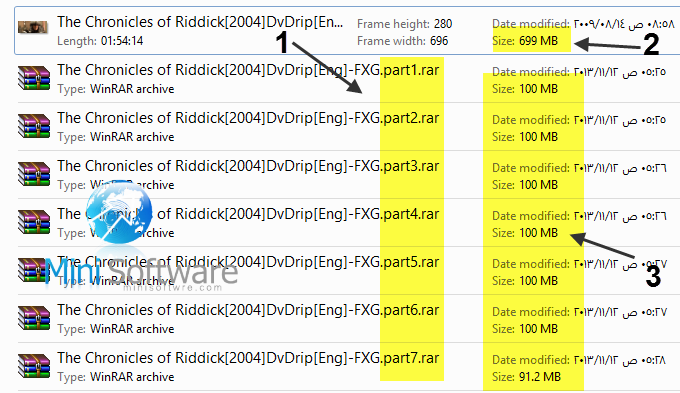Click the Type WinRAR archive text of part6

point(116,329)
